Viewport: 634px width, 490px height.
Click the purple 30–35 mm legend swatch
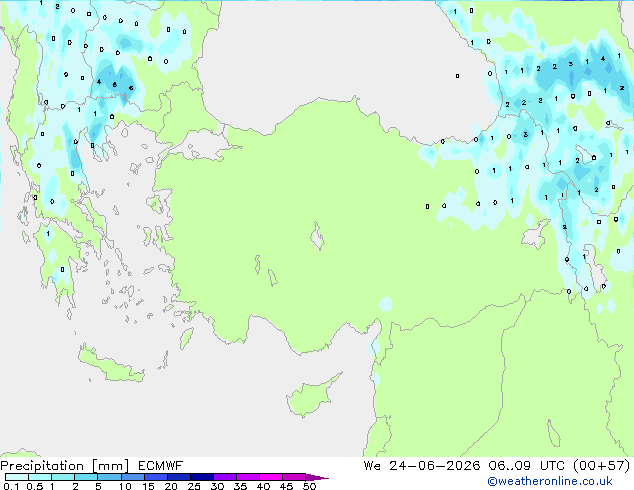225,477
